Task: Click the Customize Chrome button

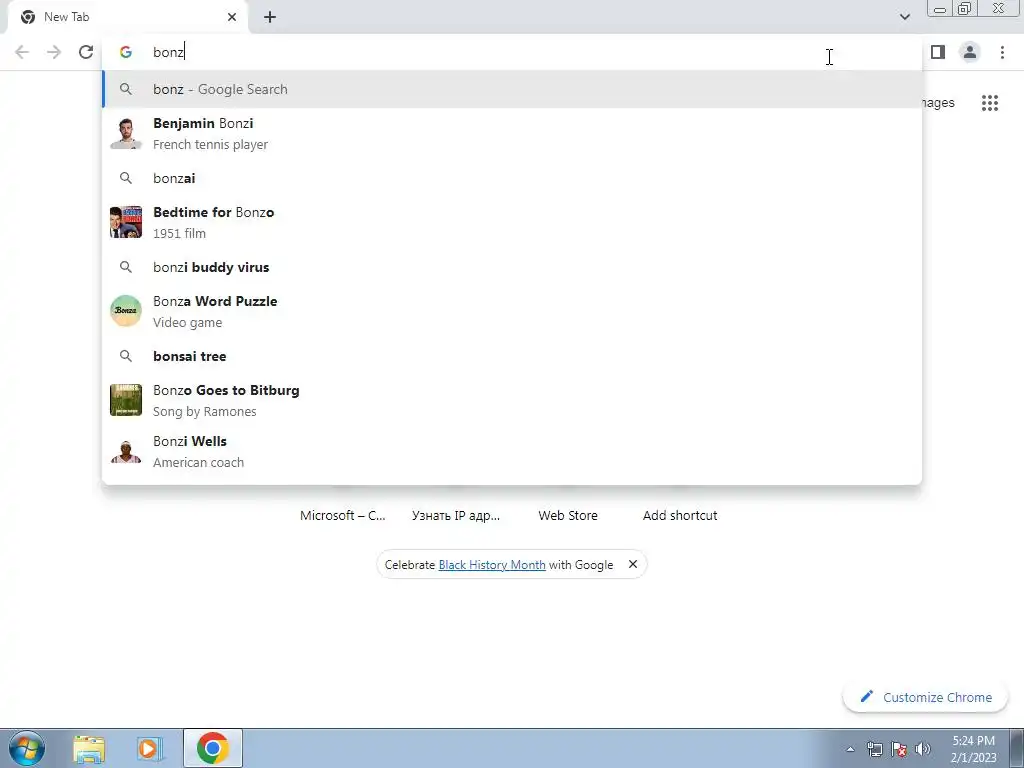Action: [925, 697]
